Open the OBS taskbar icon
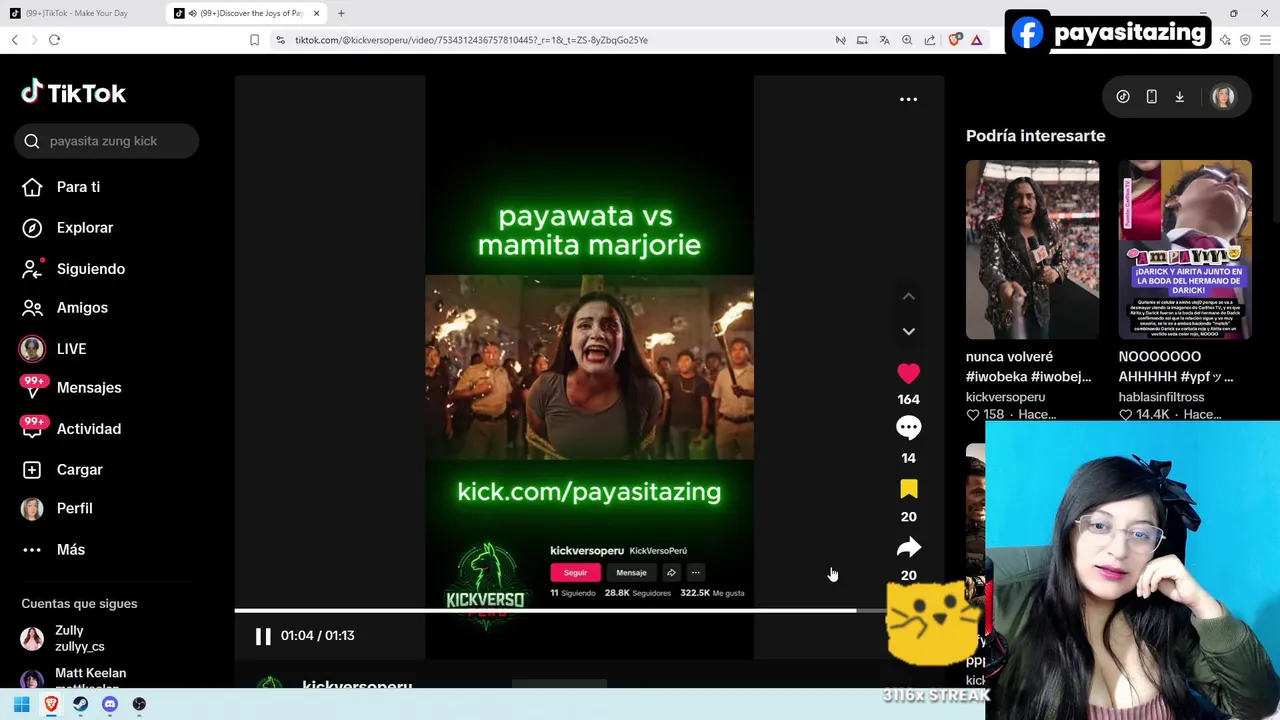 point(139,704)
